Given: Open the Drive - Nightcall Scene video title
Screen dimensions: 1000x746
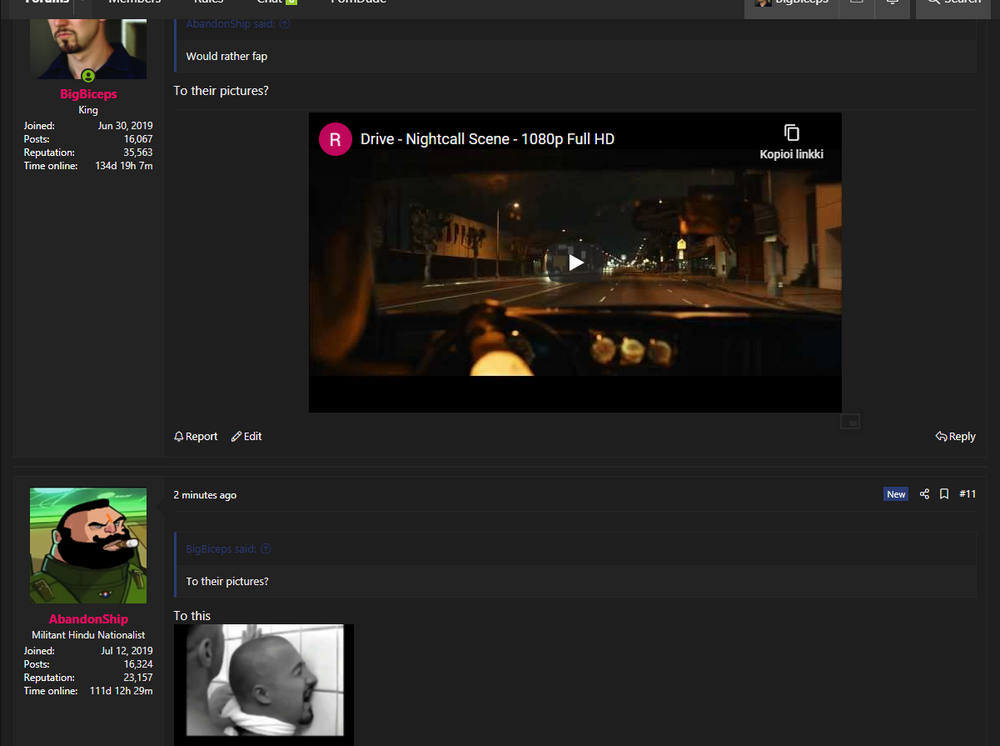Looking at the screenshot, I should pyautogui.click(x=487, y=139).
